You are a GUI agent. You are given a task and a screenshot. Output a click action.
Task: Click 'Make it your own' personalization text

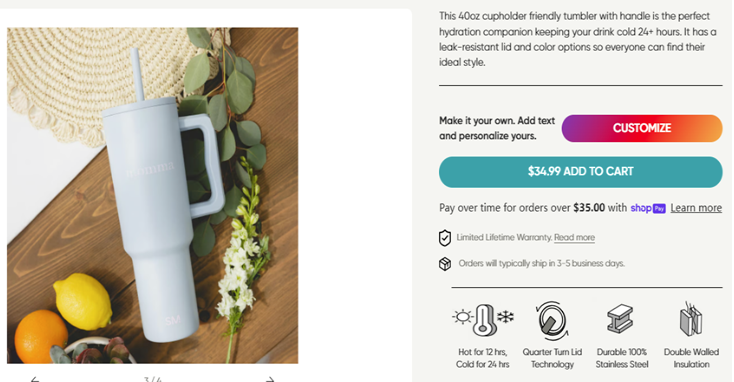(x=497, y=128)
